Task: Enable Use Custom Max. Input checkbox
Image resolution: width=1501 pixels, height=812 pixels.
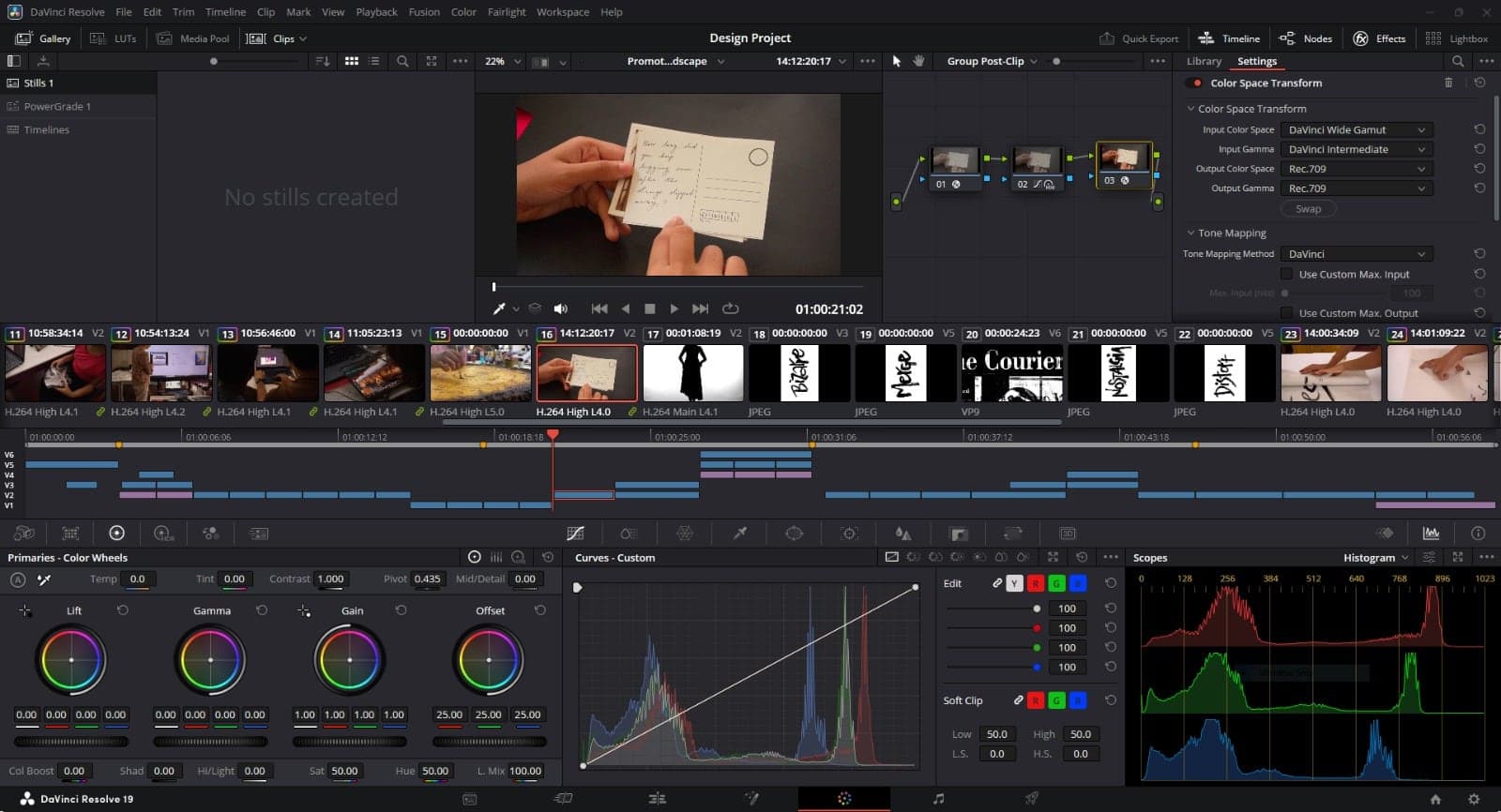Action: coord(1287,274)
